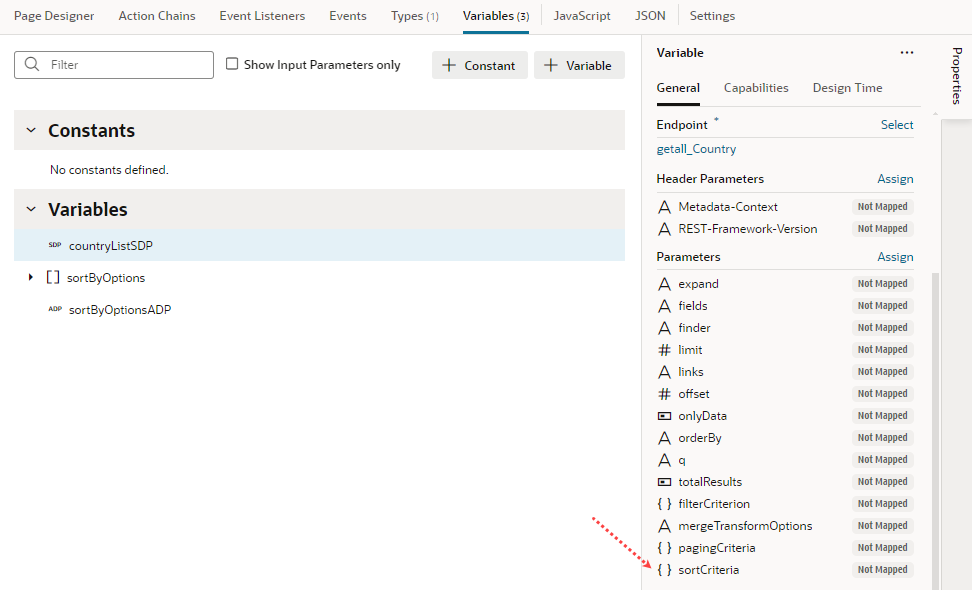Switch to Capabilities tab
The image size is (972, 590).
[756, 88]
